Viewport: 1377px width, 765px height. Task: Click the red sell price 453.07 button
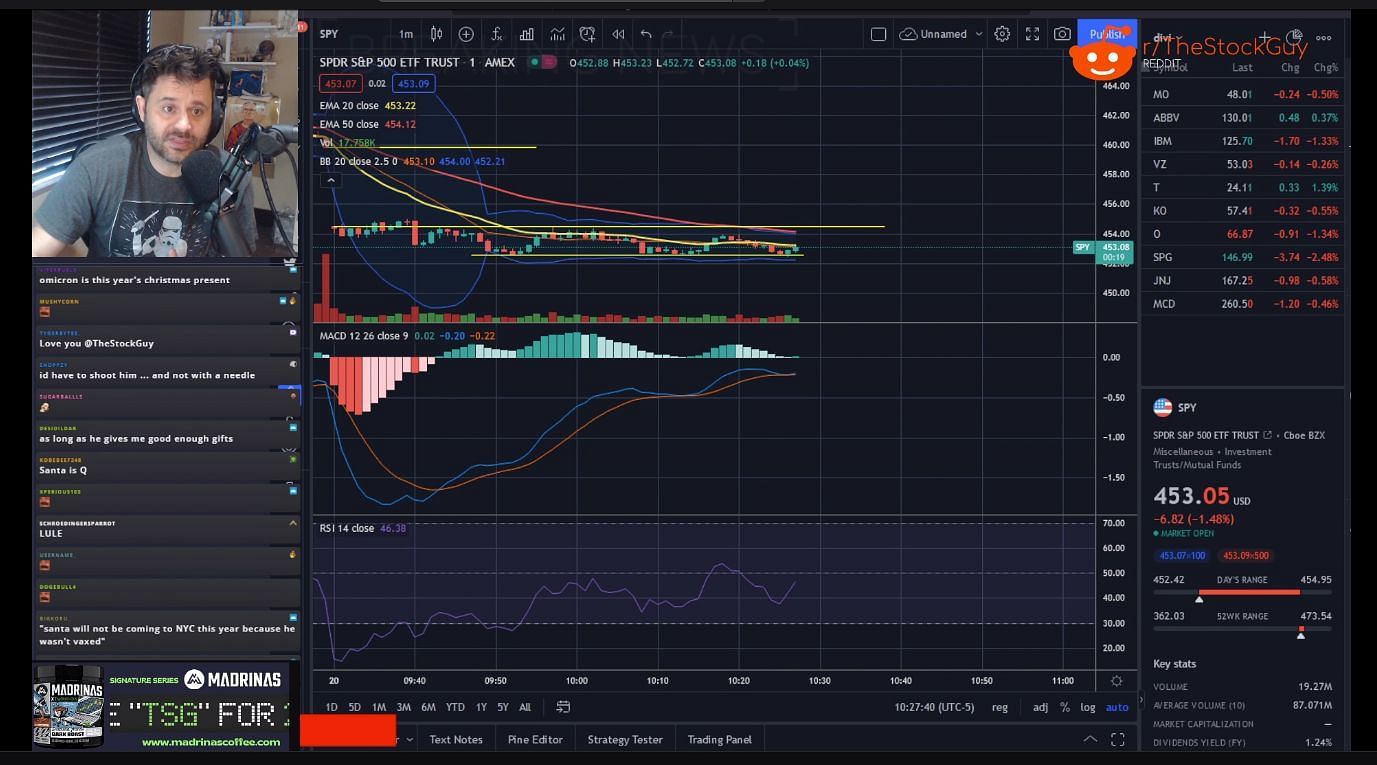tap(341, 84)
